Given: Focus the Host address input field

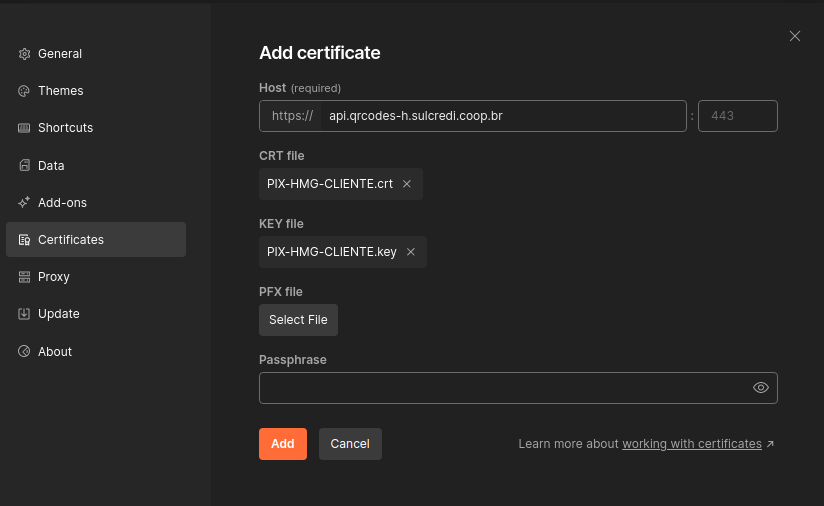Looking at the screenshot, I should [x=503, y=116].
